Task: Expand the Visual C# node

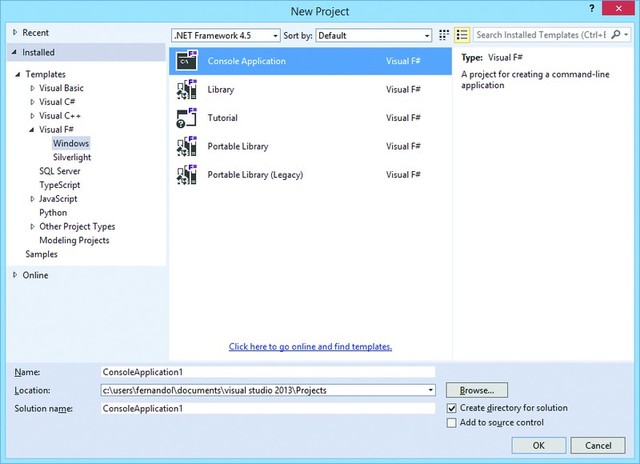Action: pyautogui.click(x=32, y=102)
